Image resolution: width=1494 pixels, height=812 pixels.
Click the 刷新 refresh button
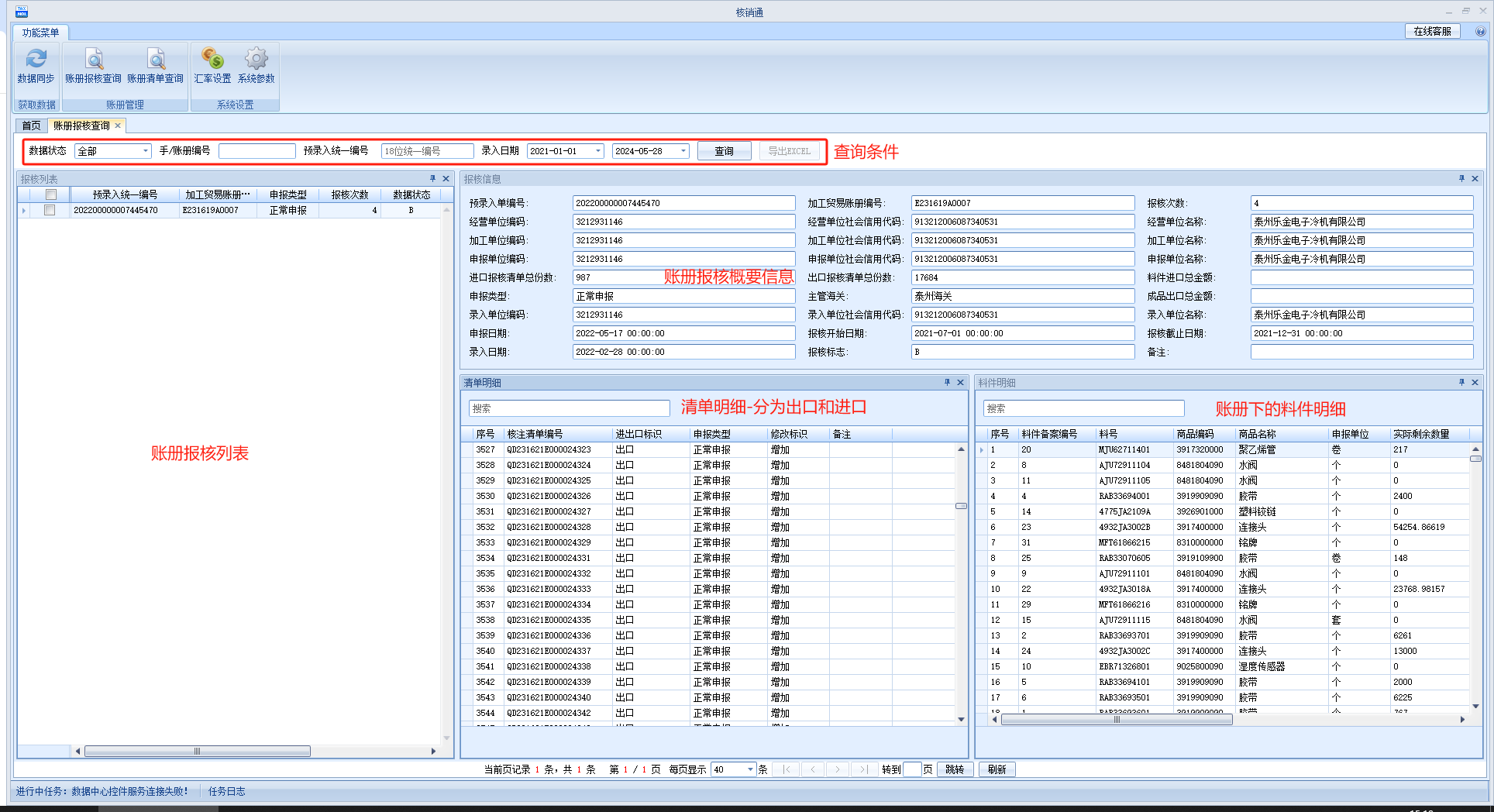tap(997, 769)
